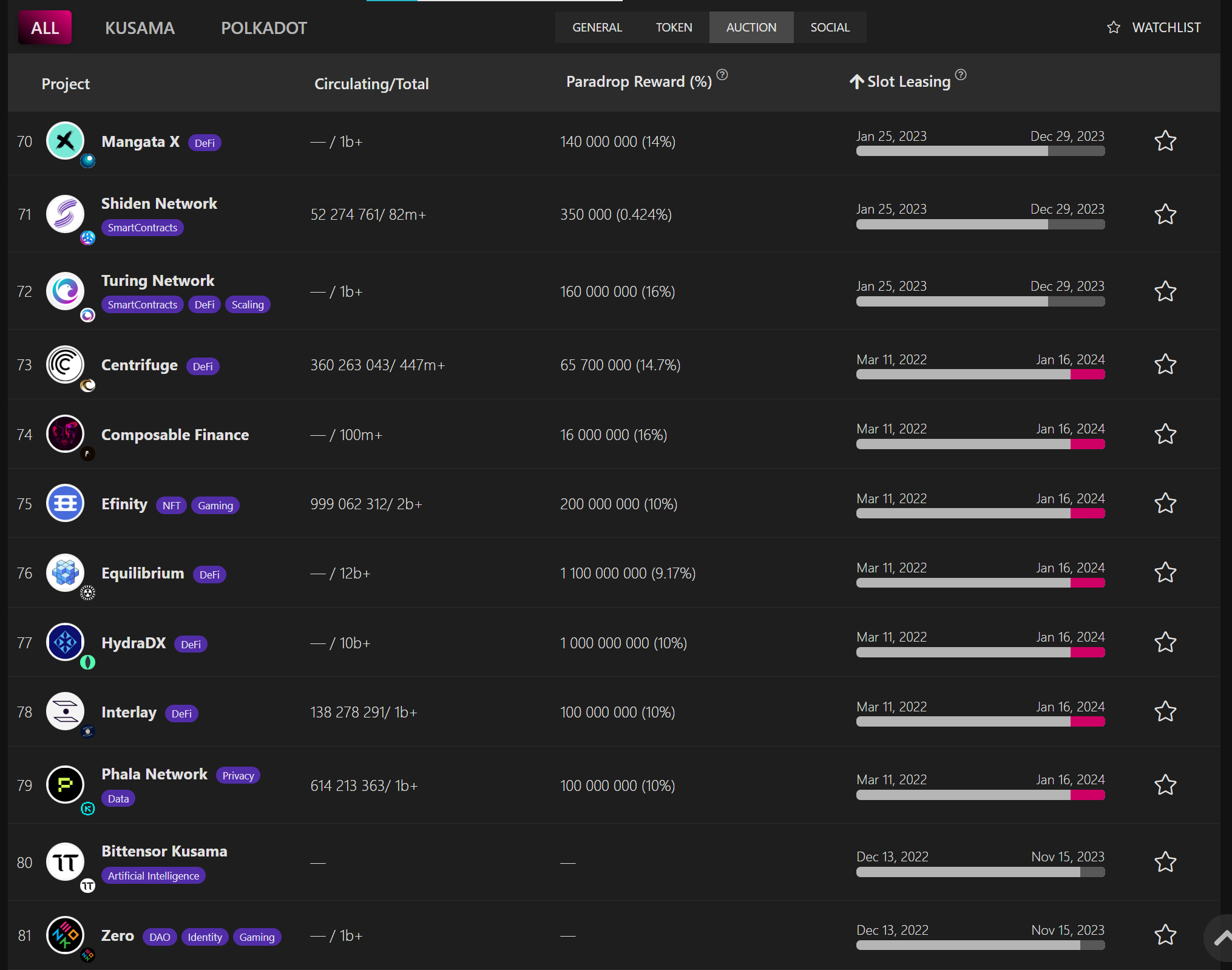Click the HydraDX project logo
The image size is (1232, 970).
pyautogui.click(x=65, y=642)
